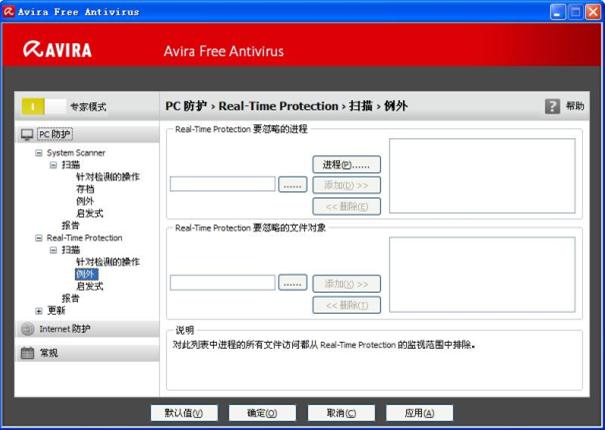Expand the 更新 tree node
The width and height of the screenshot is (605, 430).
pyautogui.click(x=39, y=311)
